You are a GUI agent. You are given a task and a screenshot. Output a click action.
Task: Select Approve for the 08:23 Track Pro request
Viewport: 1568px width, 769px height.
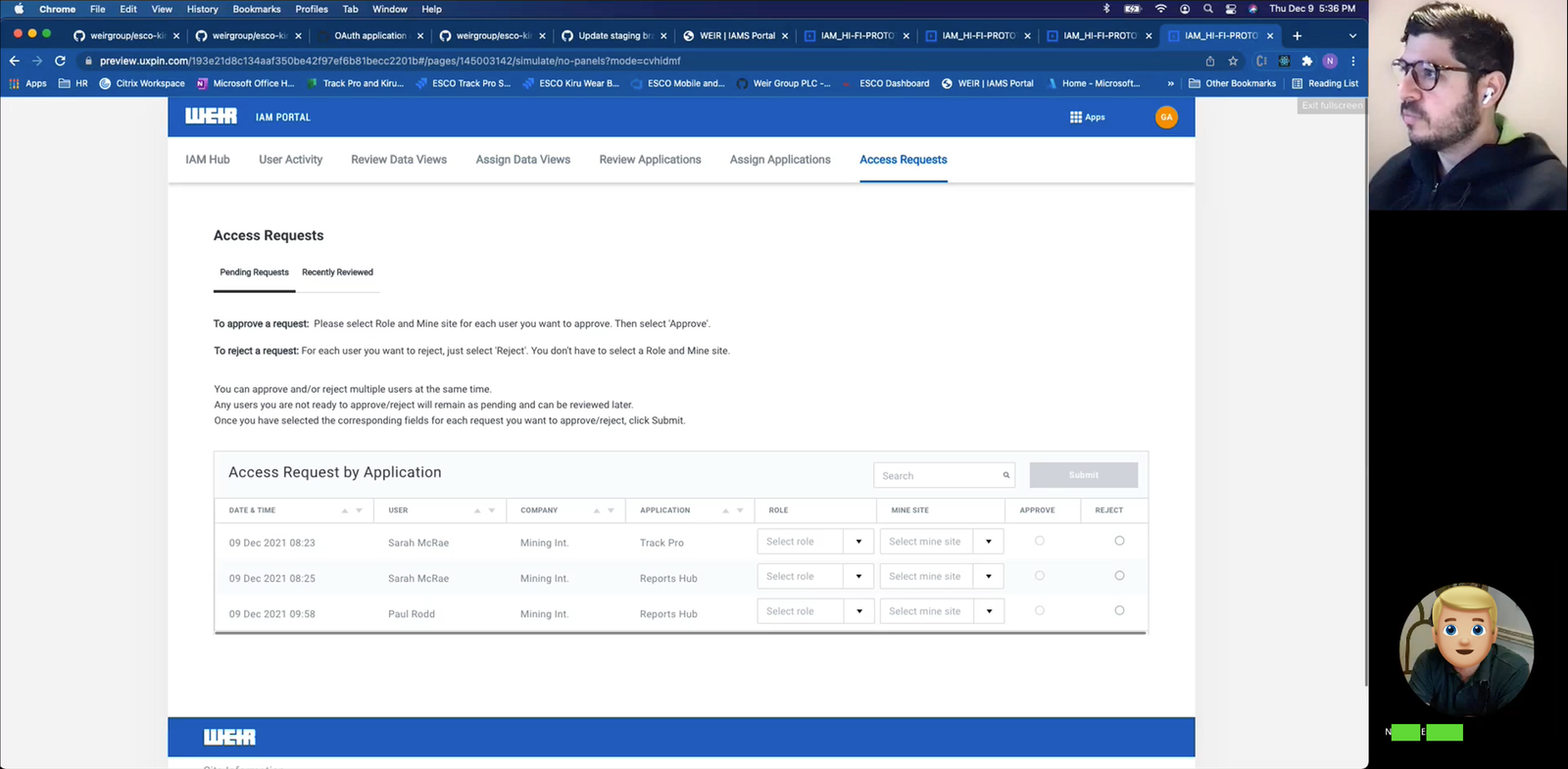click(1040, 541)
